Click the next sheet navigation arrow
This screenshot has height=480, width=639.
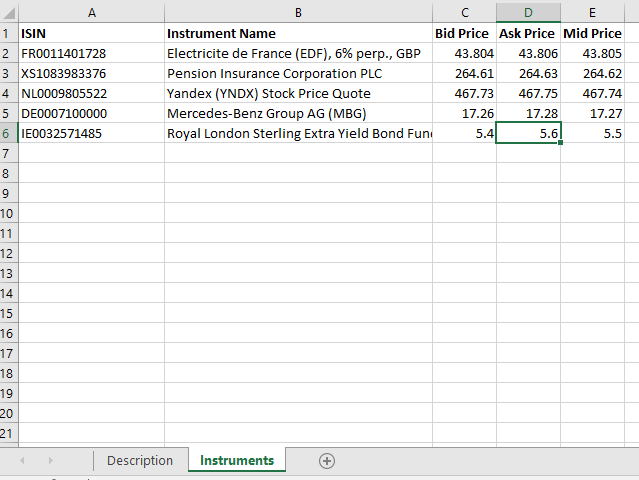(x=51, y=460)
